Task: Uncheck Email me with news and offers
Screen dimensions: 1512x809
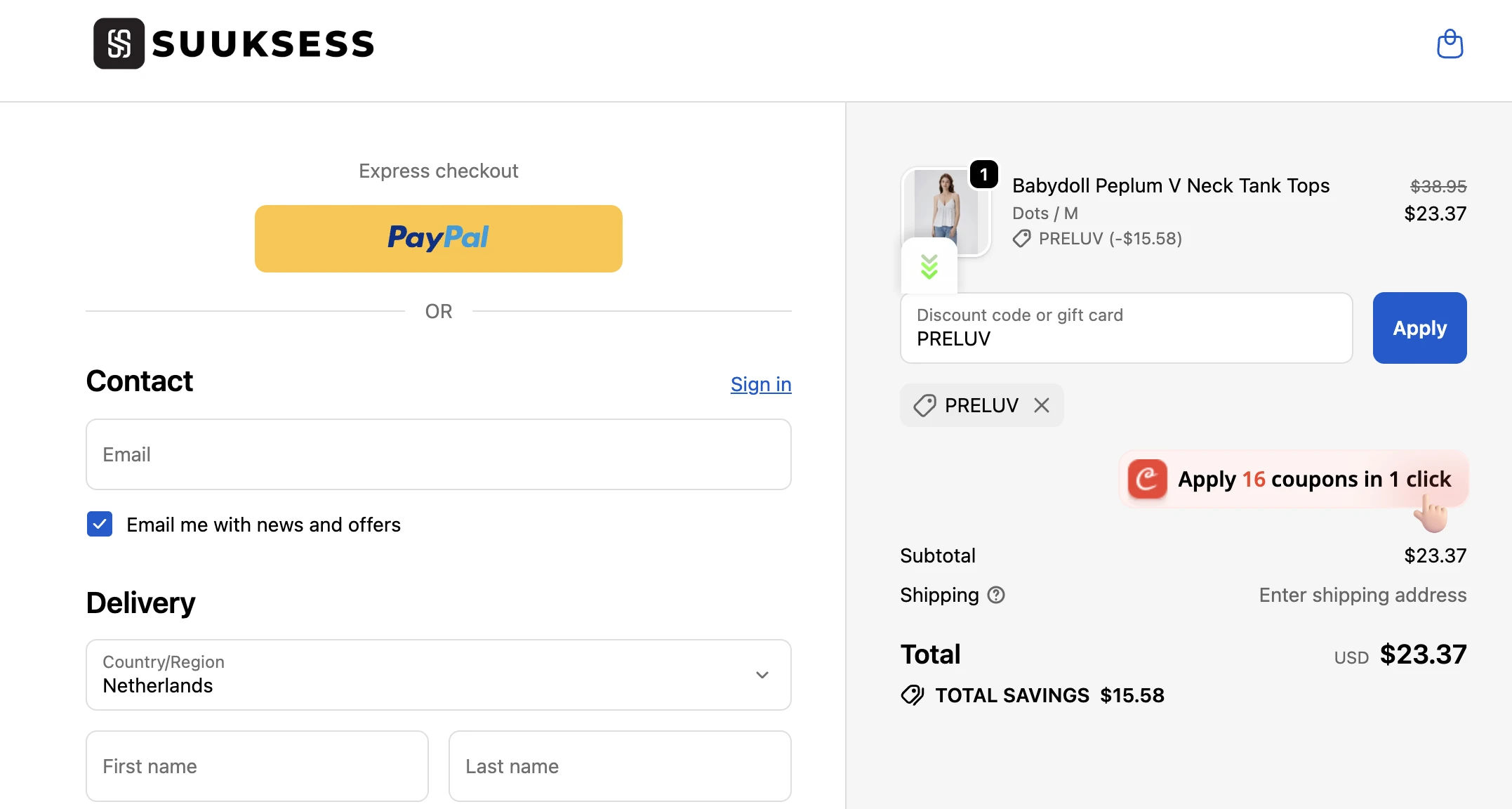Action: 99,524
